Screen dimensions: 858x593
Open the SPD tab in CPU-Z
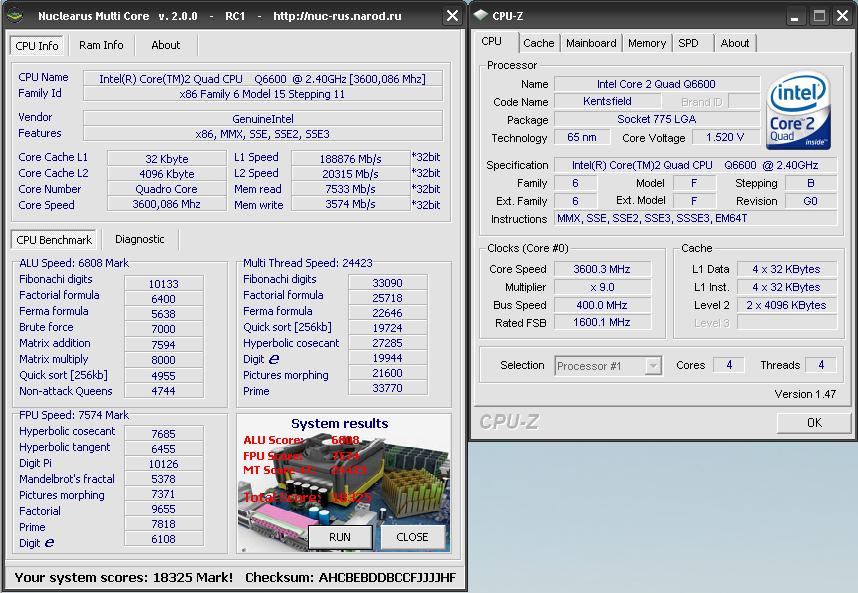click(x=688, y=43)
